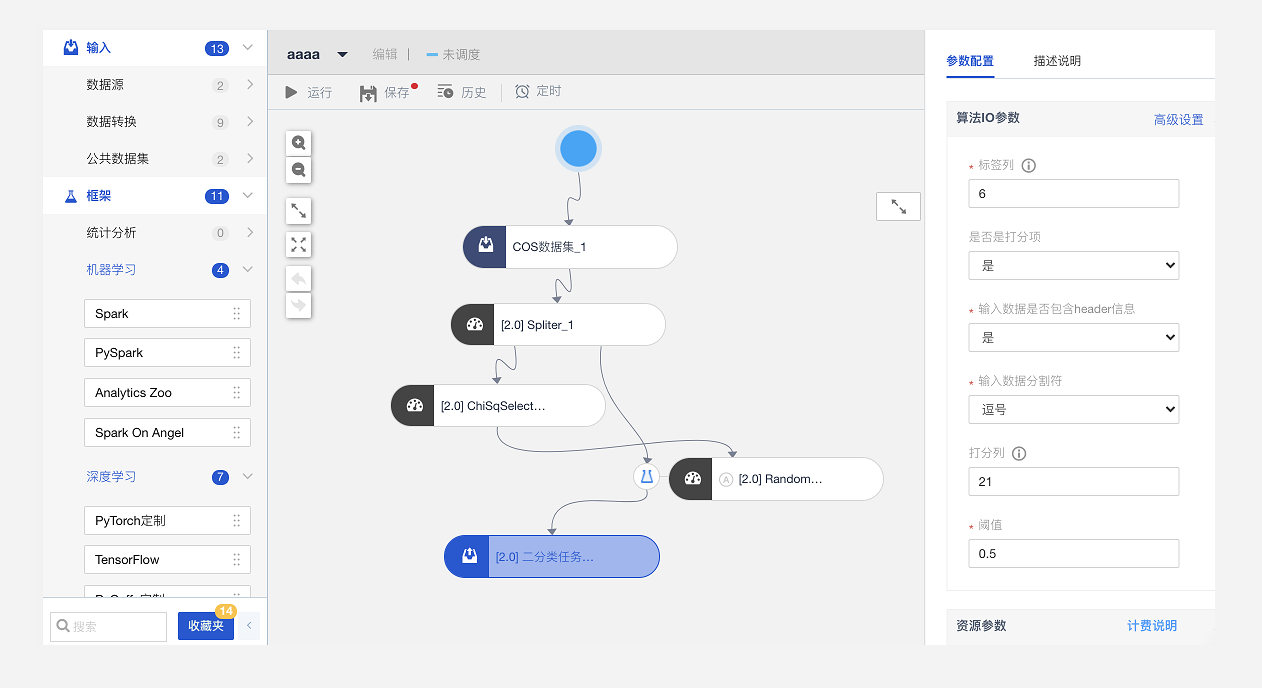Viewport: 1262px width, 688px height.
Task: Switch to the 描述说明 tab
Action: (x=1057, y=61)
